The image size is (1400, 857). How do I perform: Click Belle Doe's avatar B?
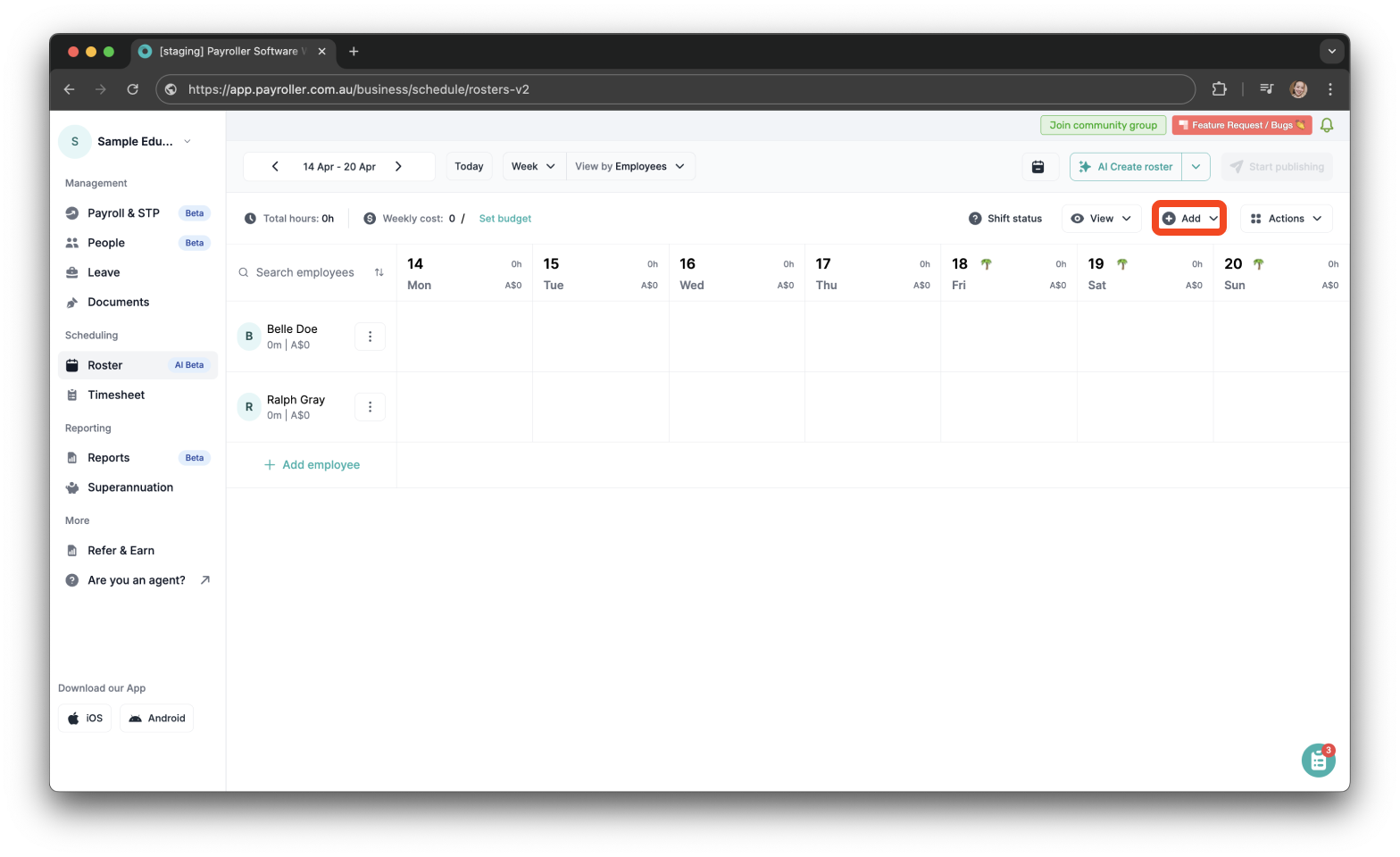tap(249, 337)
